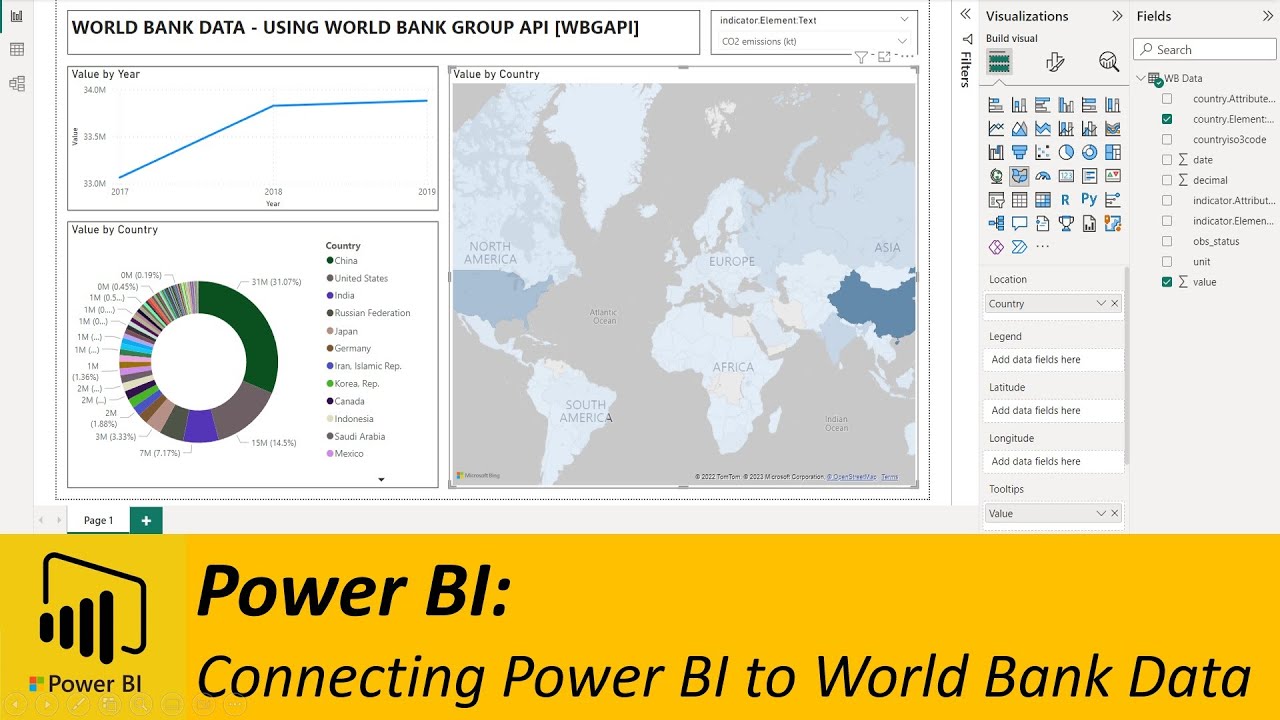Open Value field dropdown in Tooltips well
The height and width of the screenshot is (720, 1280).
click(1101, 514)
